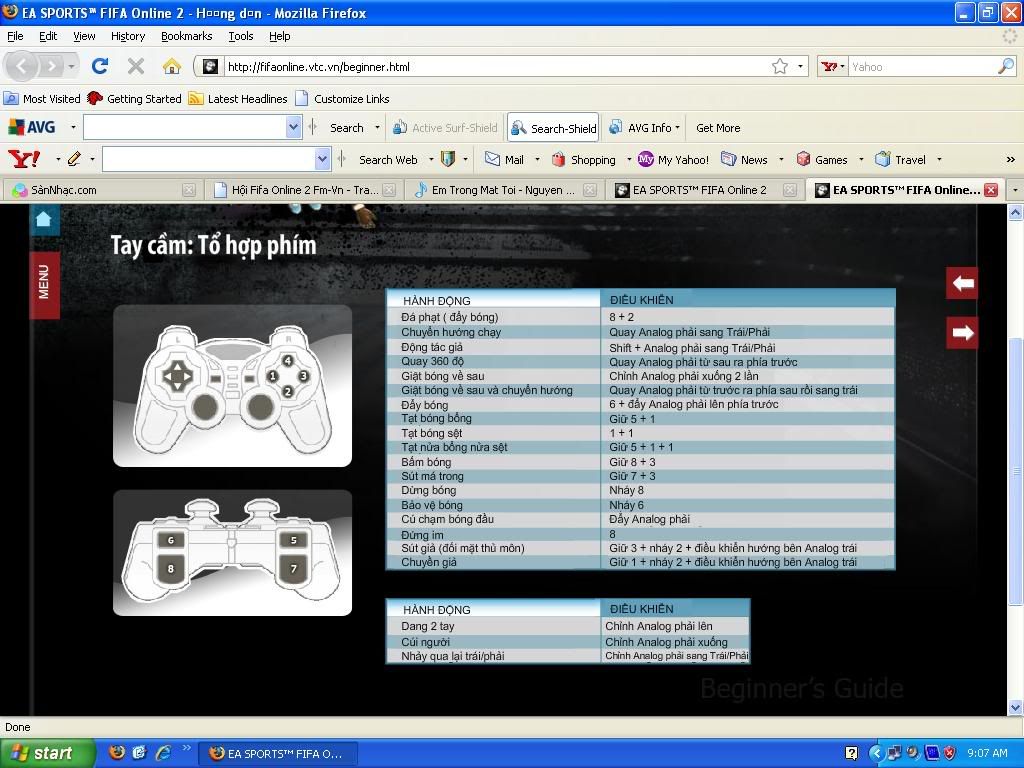Stop loading with the X icon

[x=136, y=66]
